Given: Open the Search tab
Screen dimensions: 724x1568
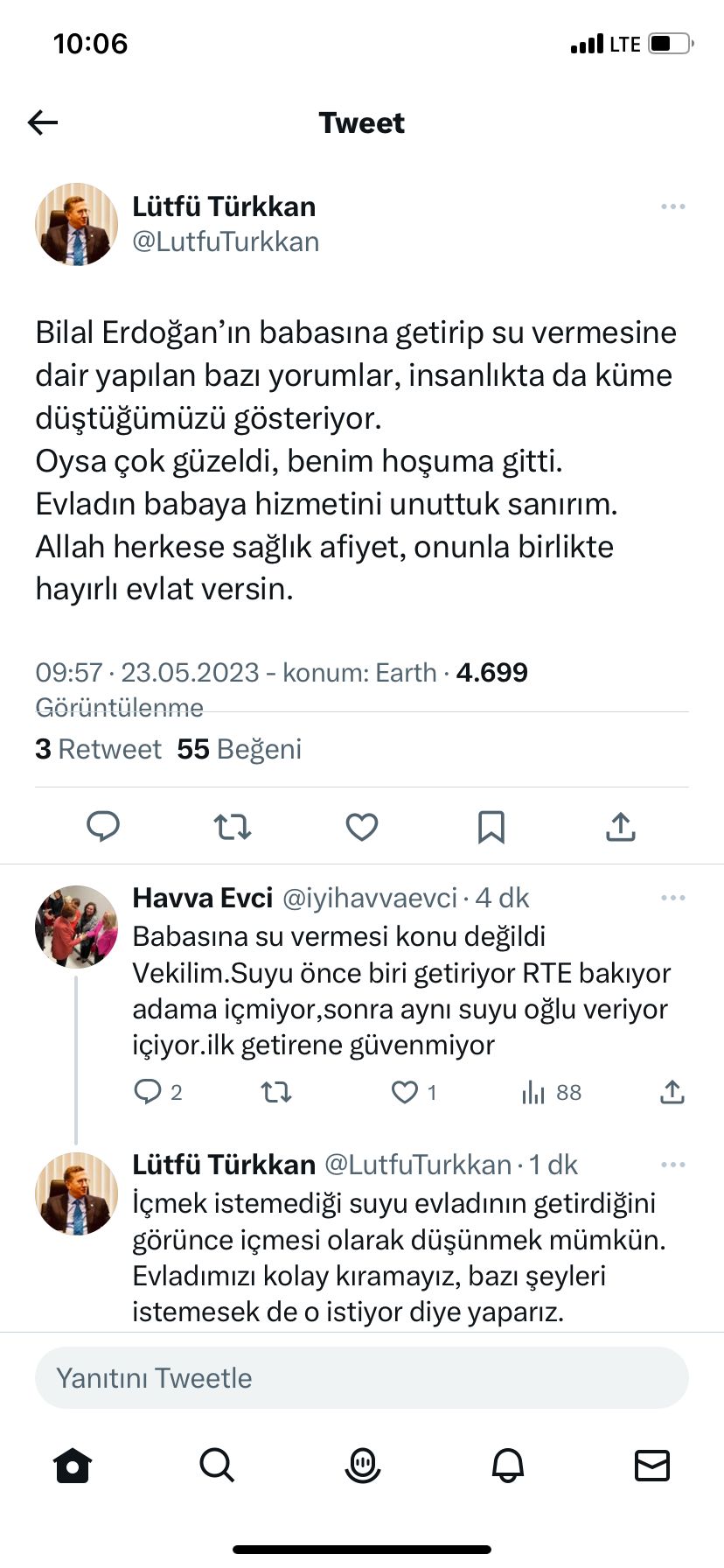Looking at the screenshot, I should click(217, 1465).
